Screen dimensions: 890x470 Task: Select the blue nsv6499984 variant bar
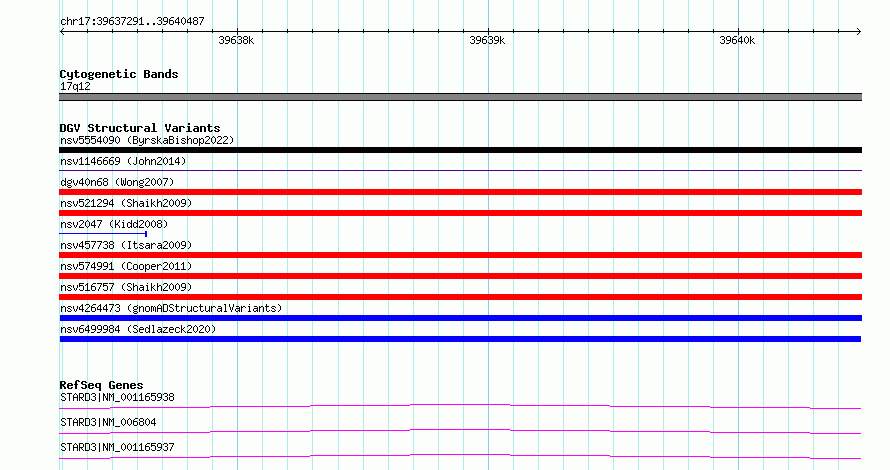click(460, 339)
